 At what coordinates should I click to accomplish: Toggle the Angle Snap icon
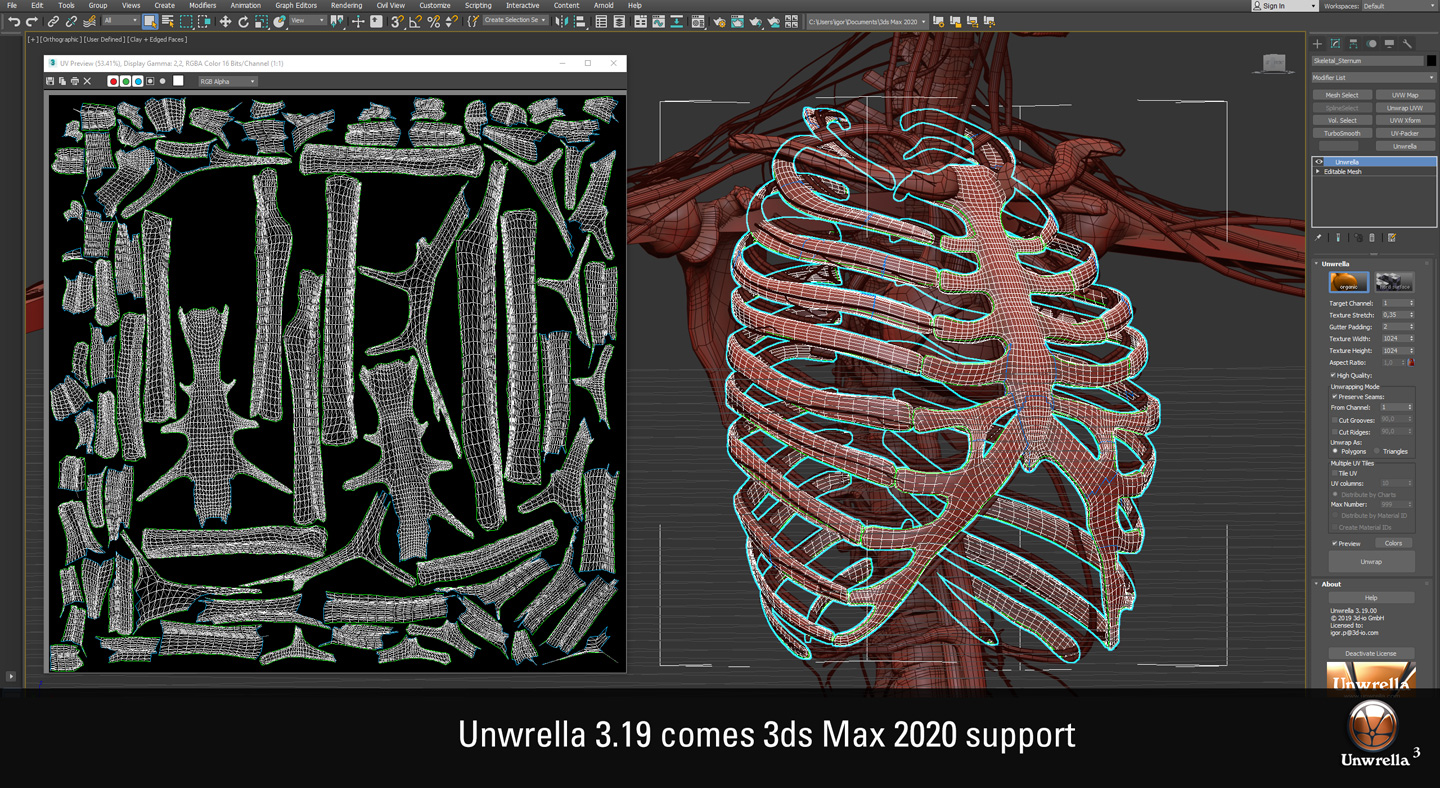[415, 21]
